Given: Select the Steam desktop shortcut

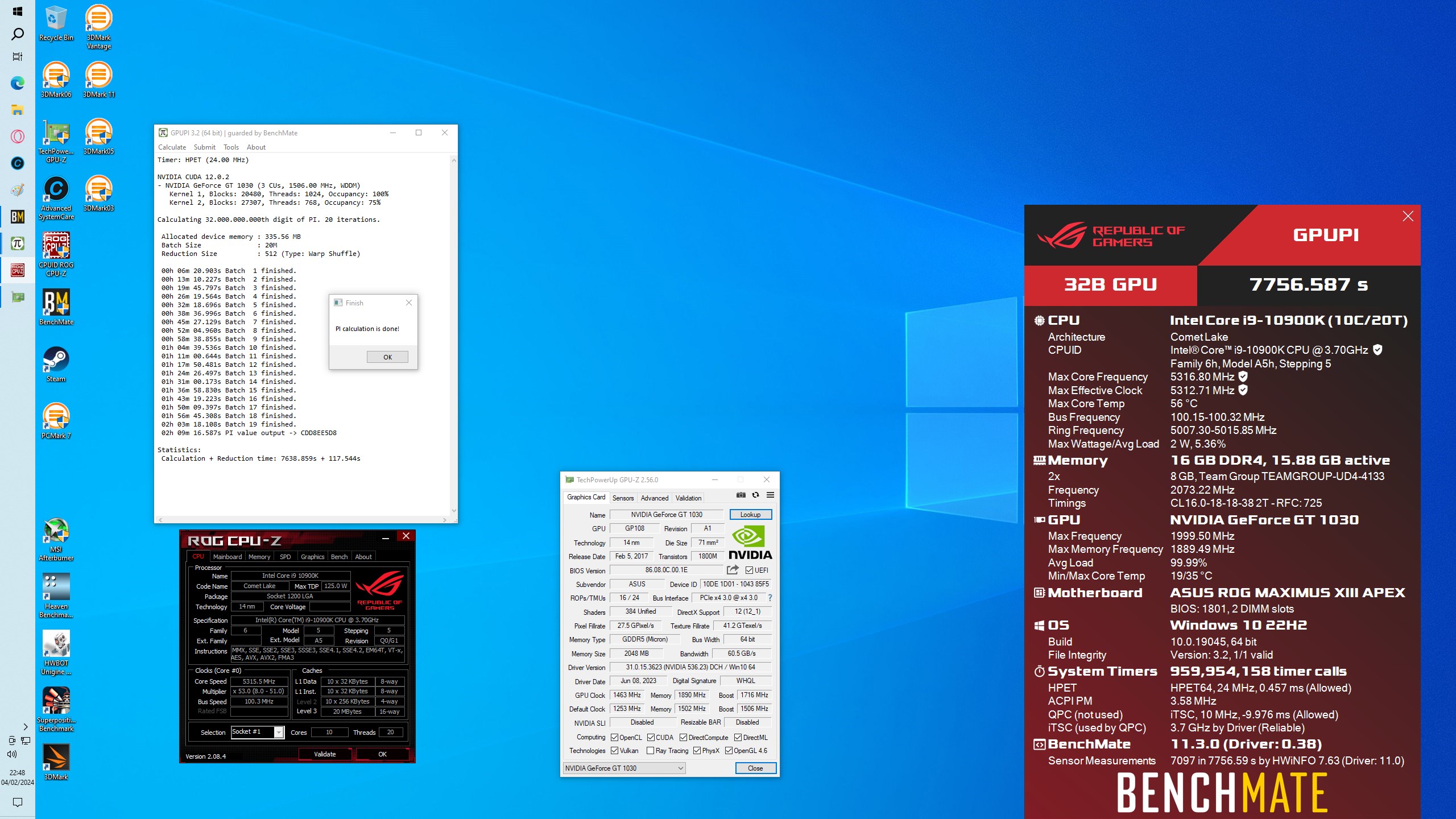Looking at the screenshot, I should click(56, 364).
